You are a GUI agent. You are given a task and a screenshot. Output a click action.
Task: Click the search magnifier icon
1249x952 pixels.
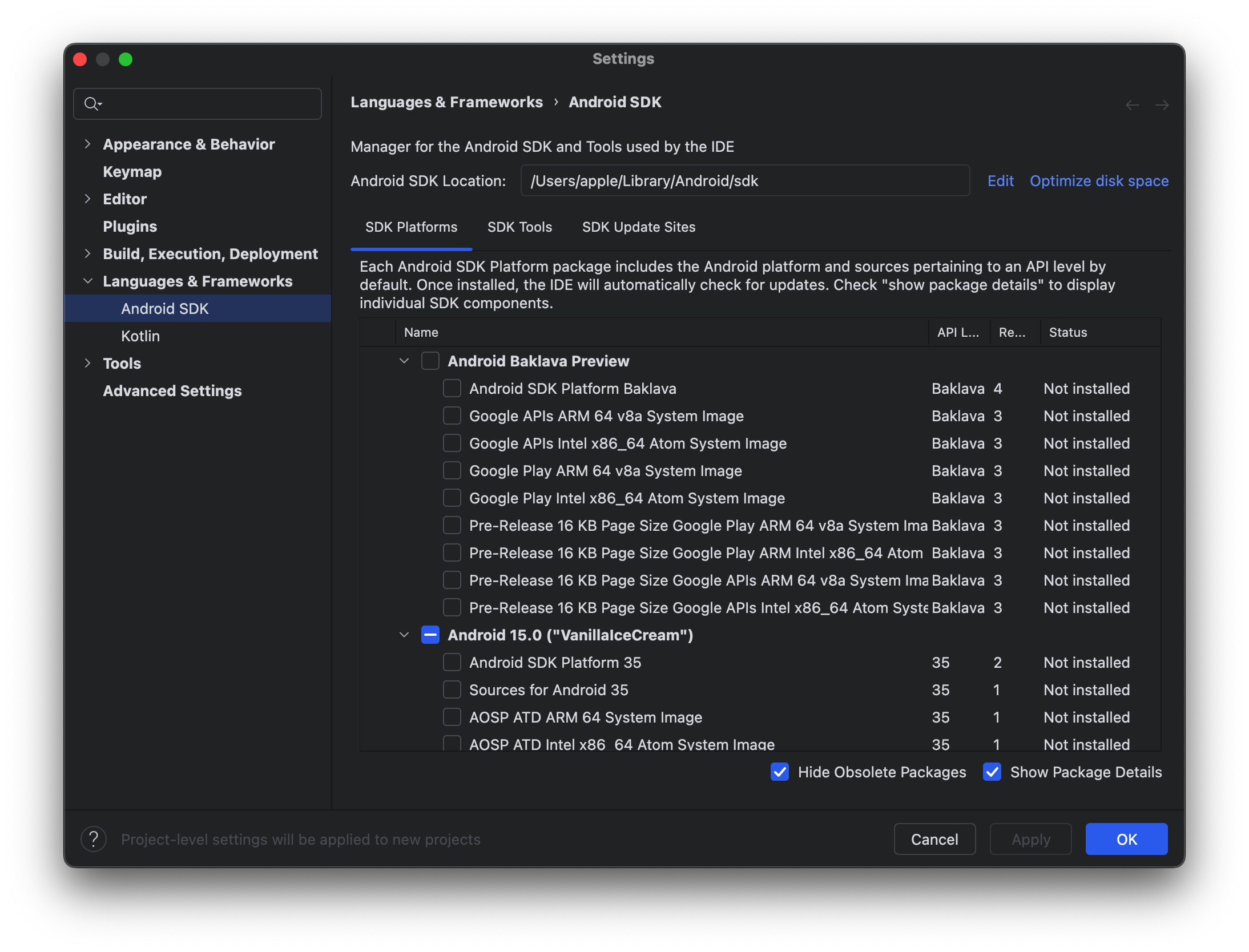[91, 104]
